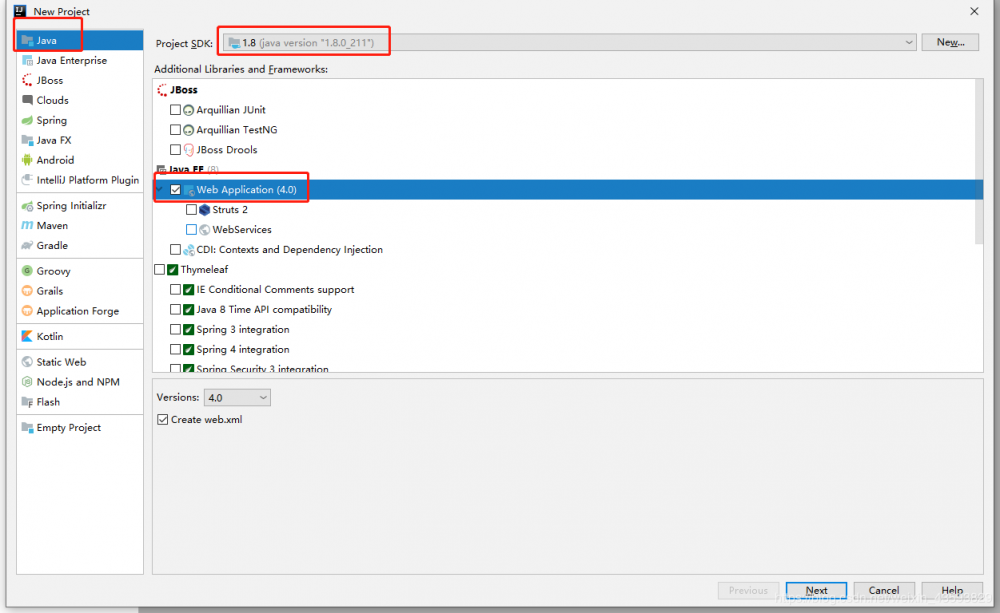Click the Arquillian TestNG framework icon
Image resolution: width=1000 pixels, height=613 pixels.
pyautogui.click(x=189, y=130)
